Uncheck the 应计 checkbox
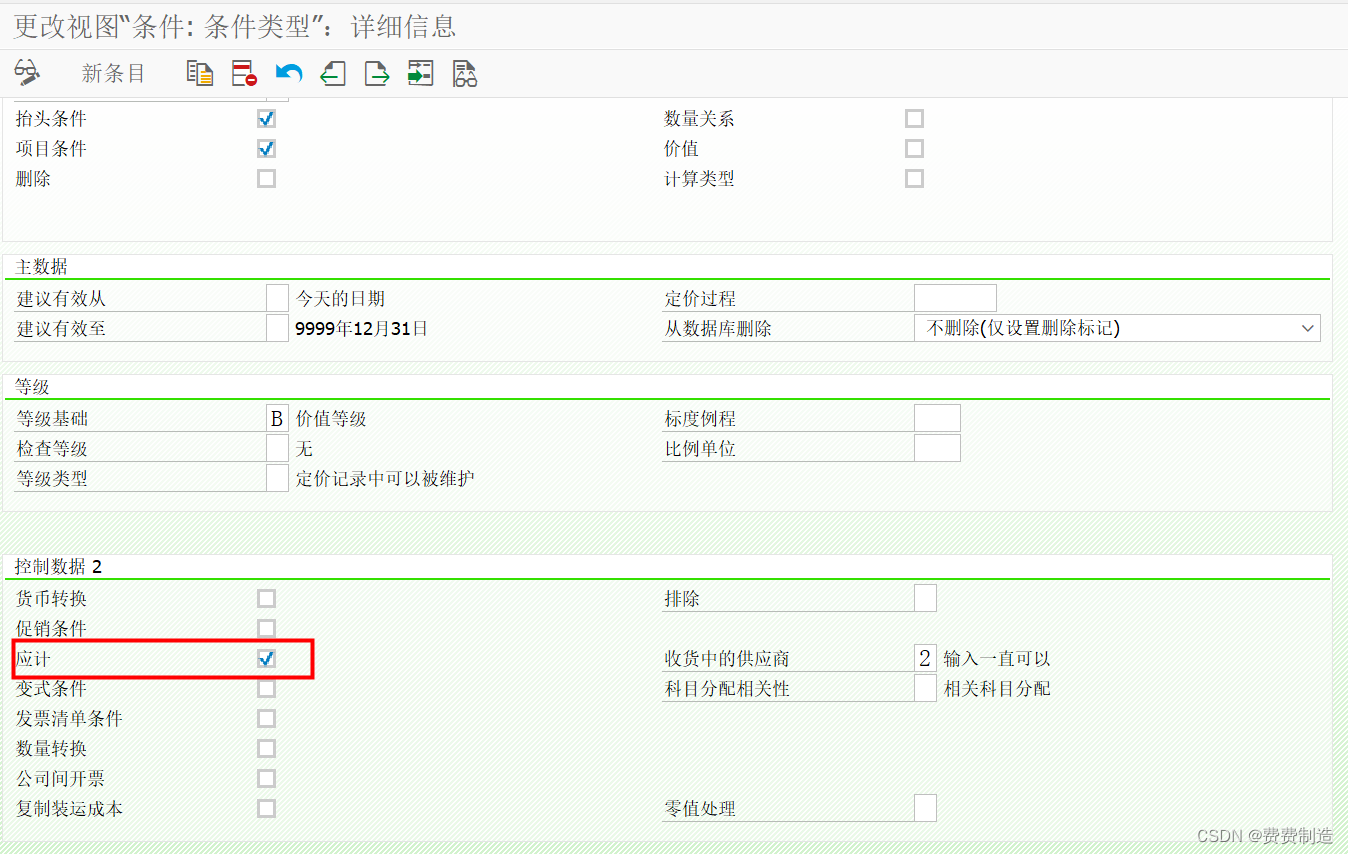This screenshot has height=854, width=1348. 266,659
